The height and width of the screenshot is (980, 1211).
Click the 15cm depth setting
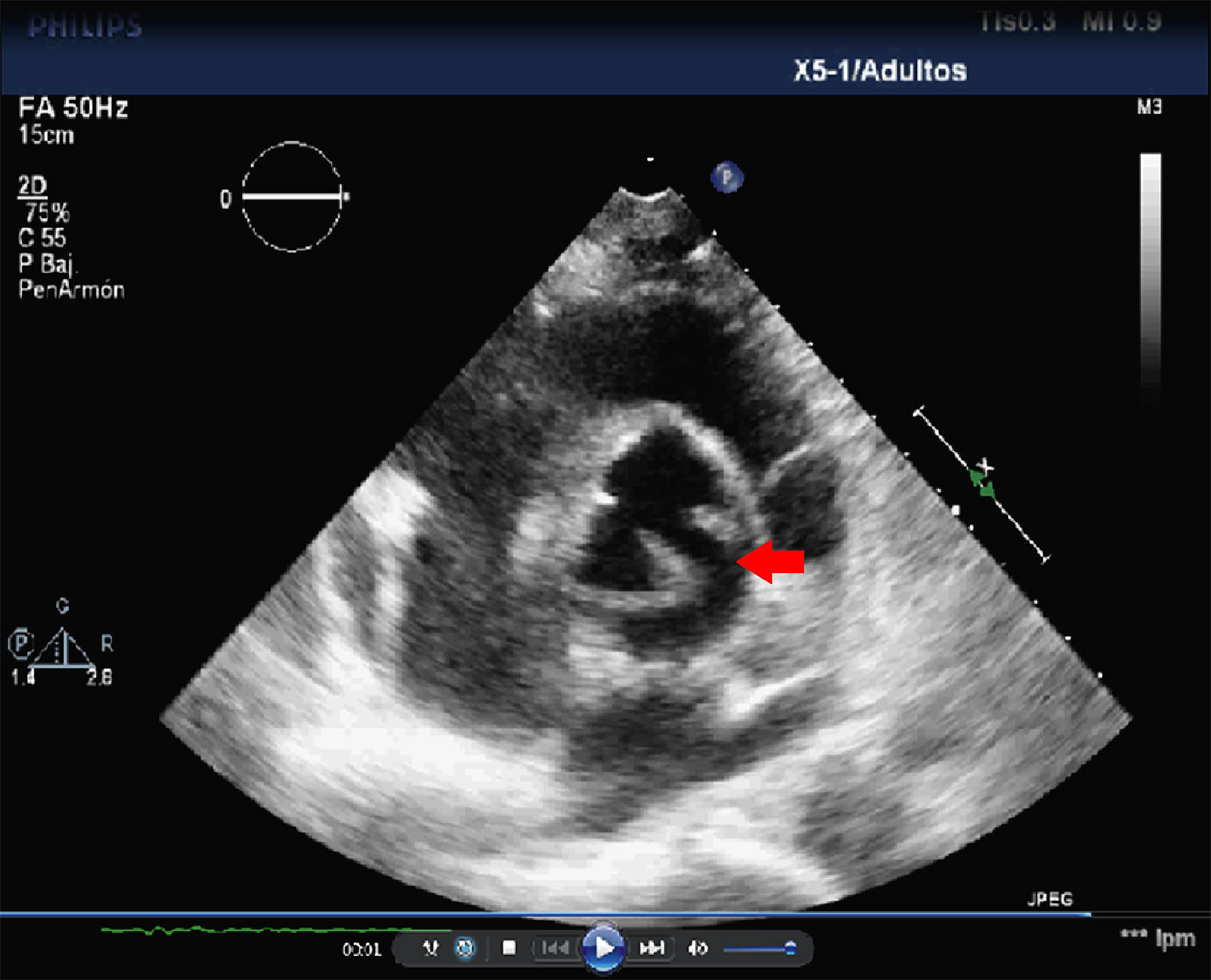click(x=46, y=135)
